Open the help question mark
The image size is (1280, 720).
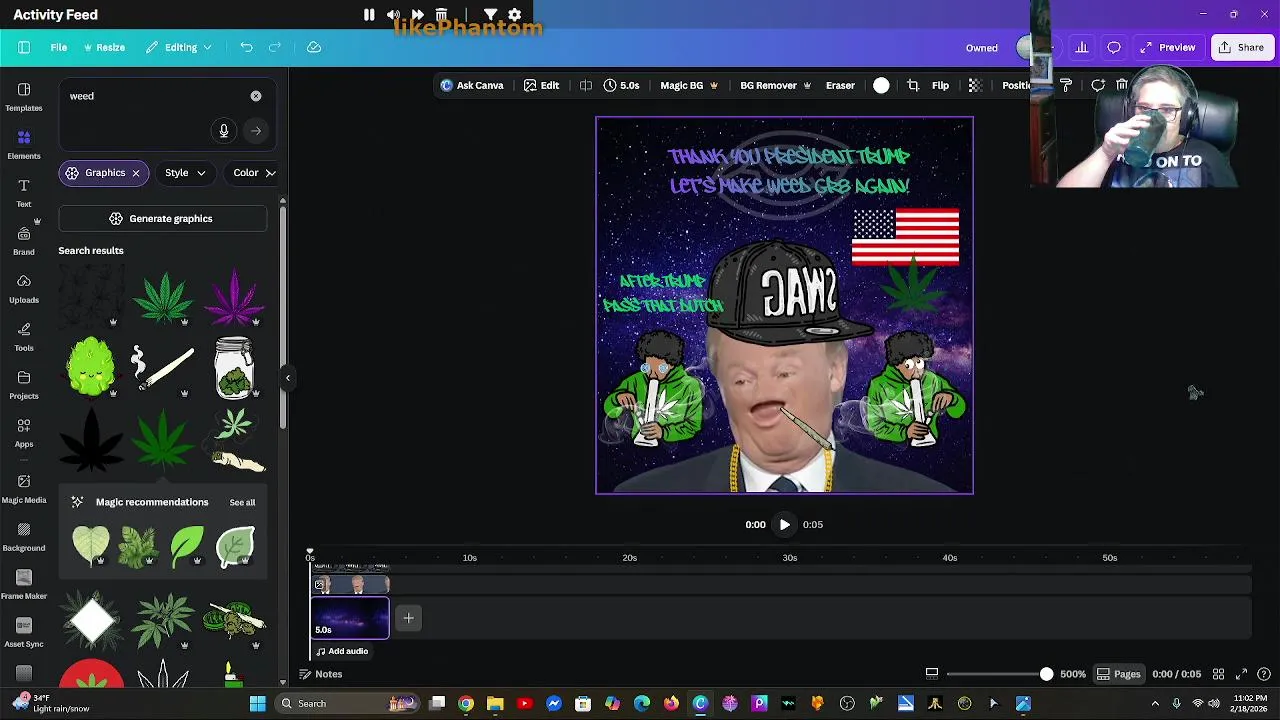tap(1264, 674)
